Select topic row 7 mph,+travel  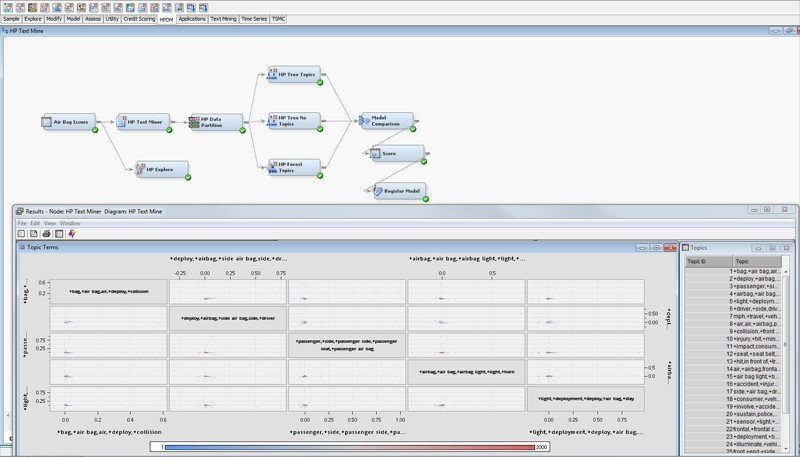[733, 316]
